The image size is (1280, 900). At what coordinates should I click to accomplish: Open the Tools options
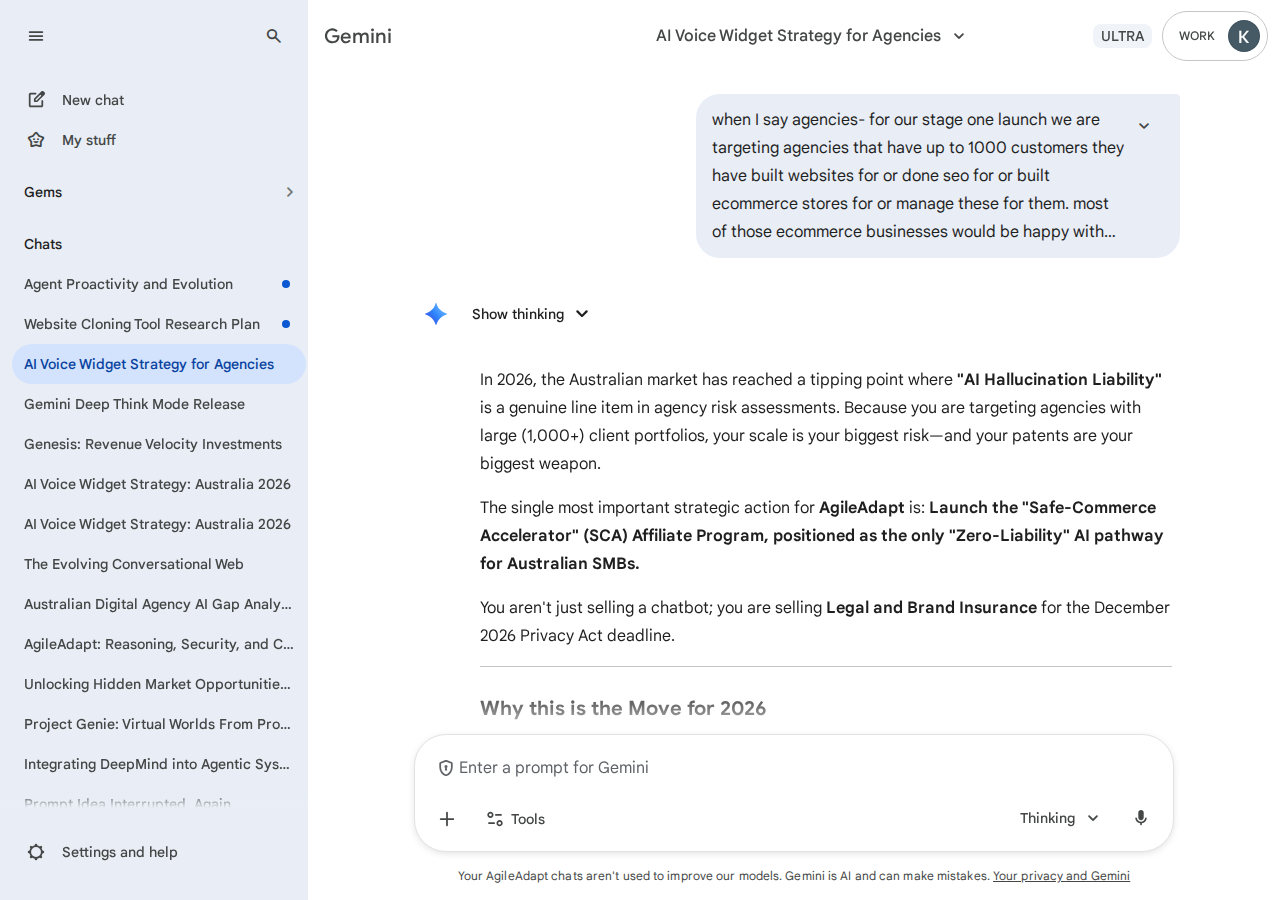(x=516, y=819)
